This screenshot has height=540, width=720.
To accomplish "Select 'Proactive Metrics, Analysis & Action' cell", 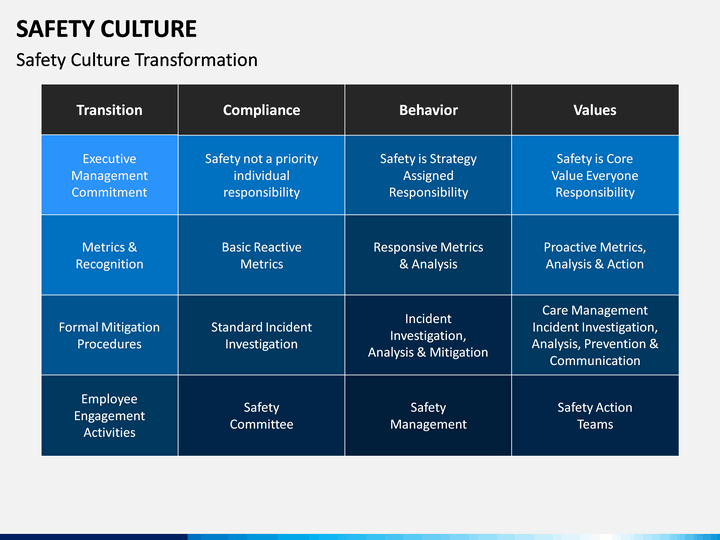I will pyautogui.click(x=595, y=255).
